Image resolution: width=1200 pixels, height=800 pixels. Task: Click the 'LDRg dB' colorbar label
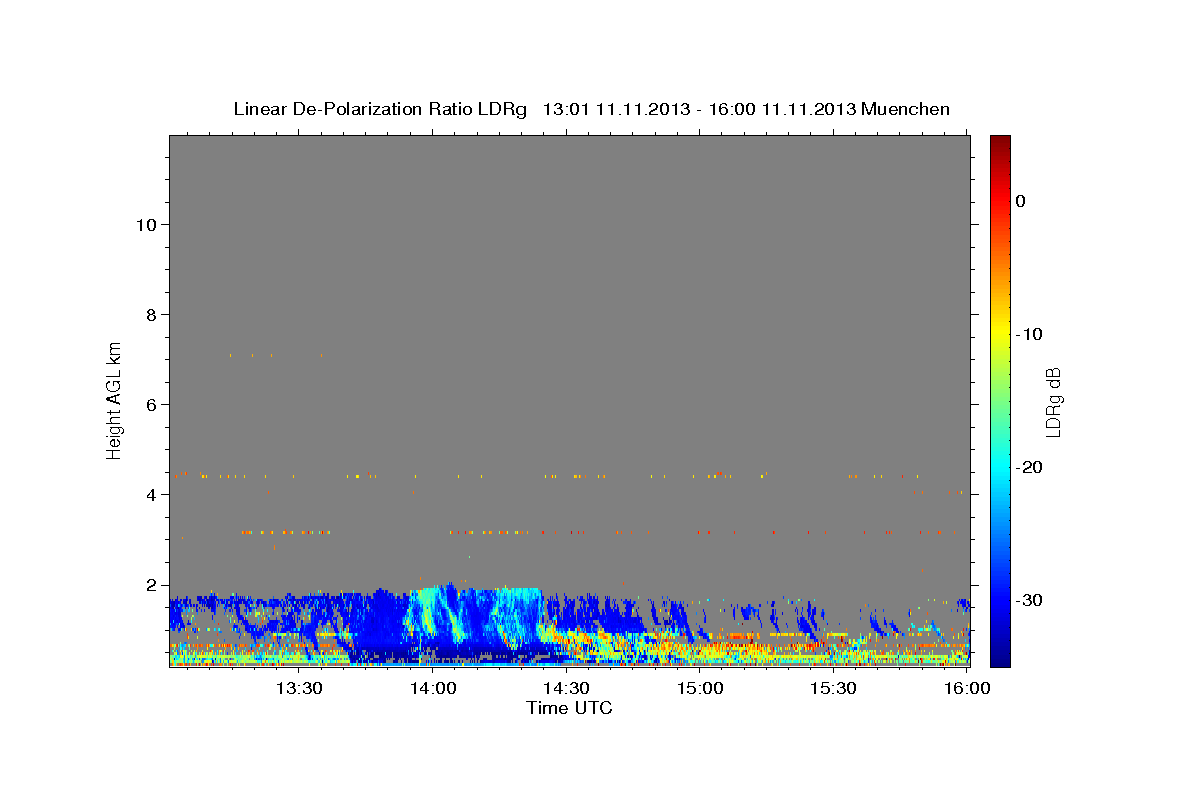click(x=1053, y=401)
